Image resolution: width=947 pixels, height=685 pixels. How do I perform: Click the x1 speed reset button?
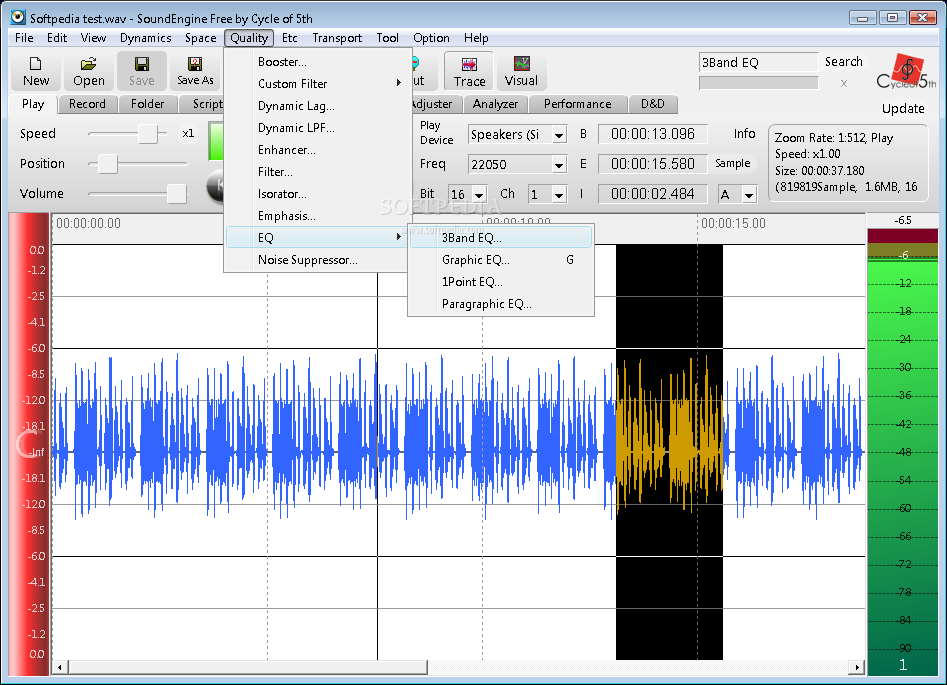[188, 133]
